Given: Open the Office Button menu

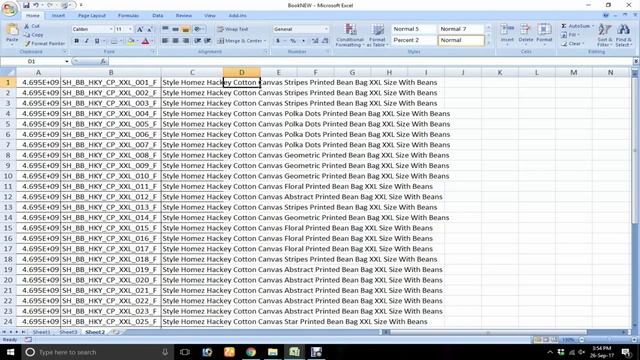Looking at the screenshot, I should pyautogui.click(x=9, y=9).
